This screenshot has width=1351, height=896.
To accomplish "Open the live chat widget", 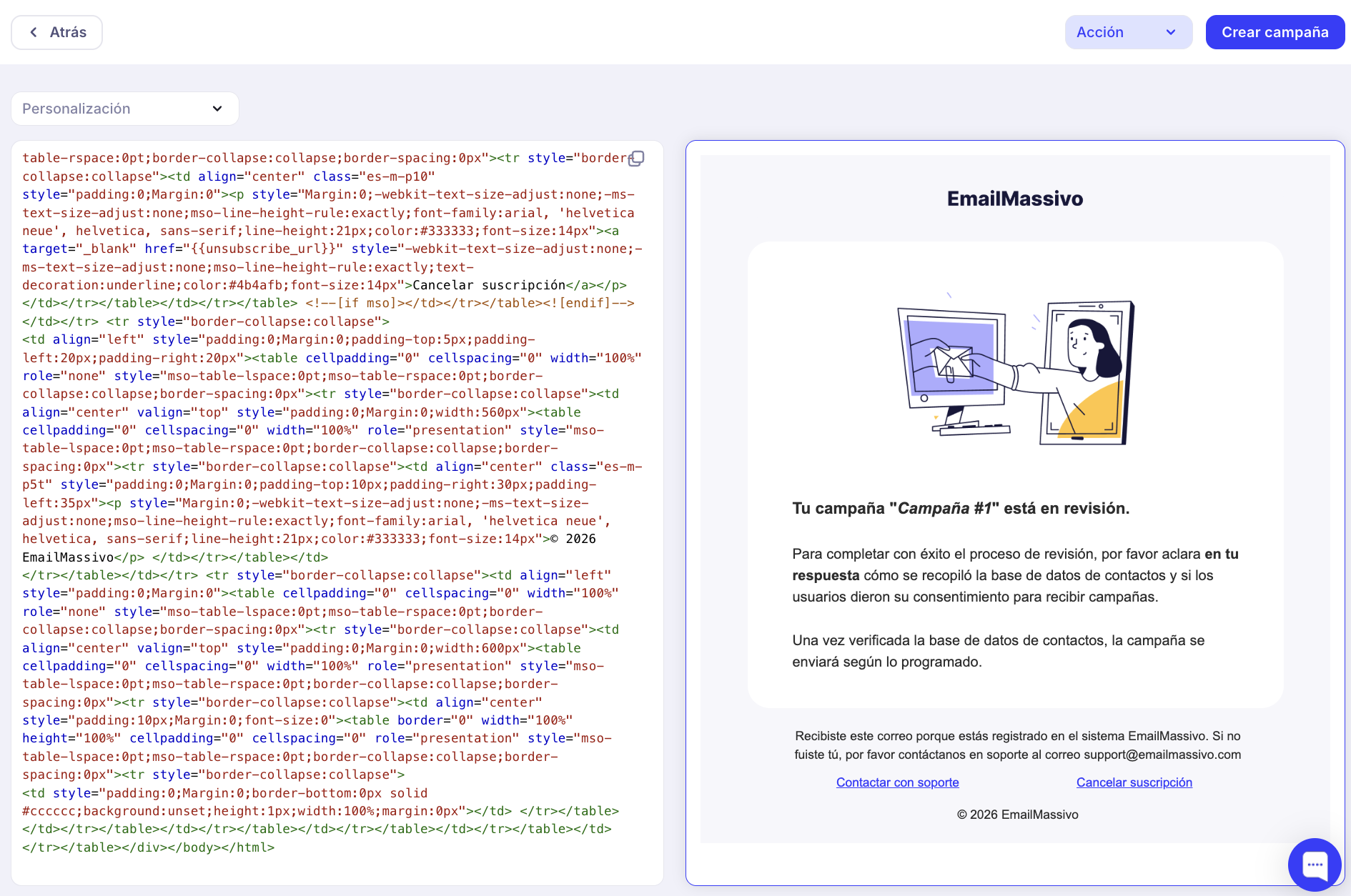I will coord(1314,864).
